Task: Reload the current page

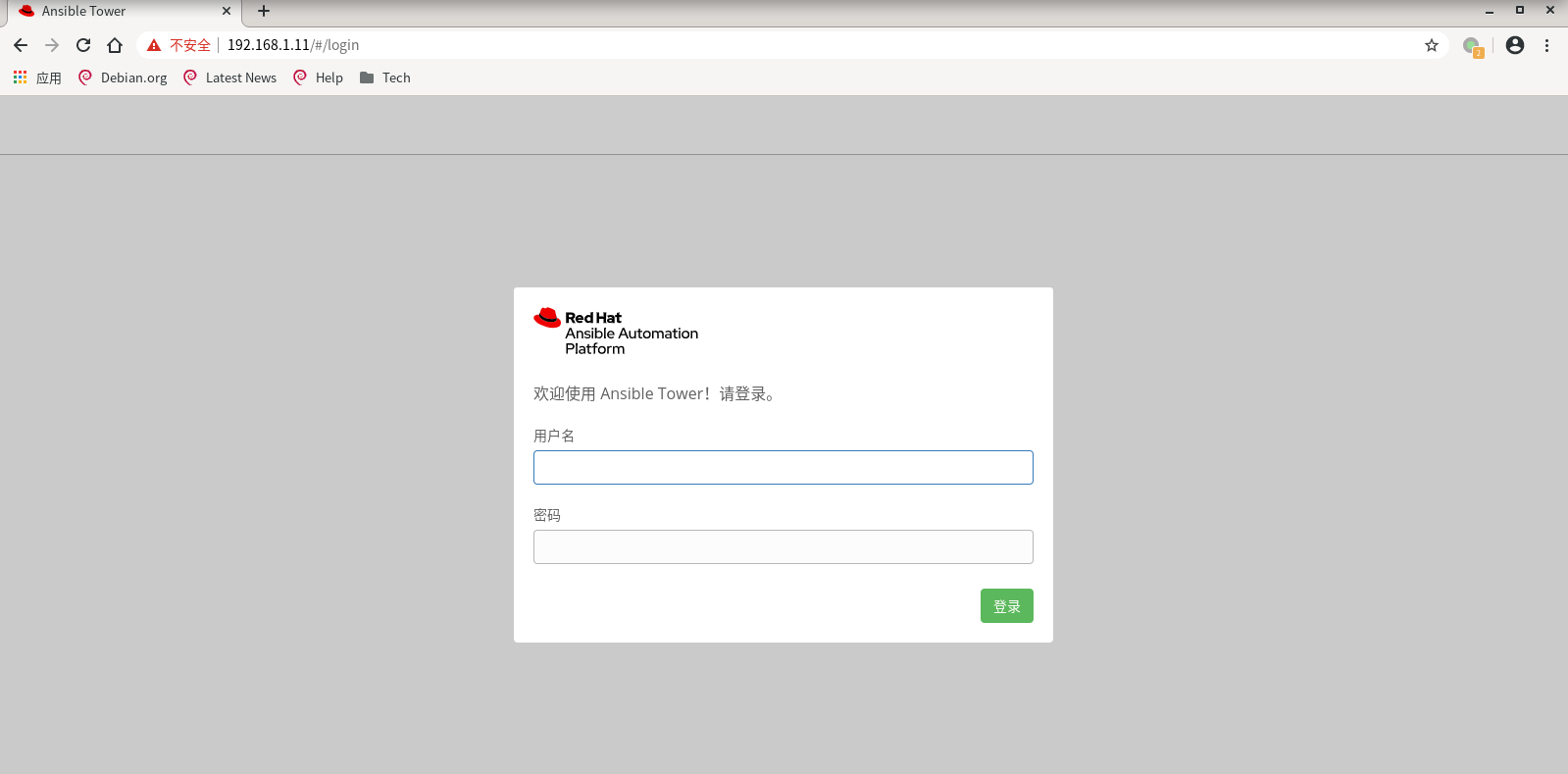Action: (83, 45)
